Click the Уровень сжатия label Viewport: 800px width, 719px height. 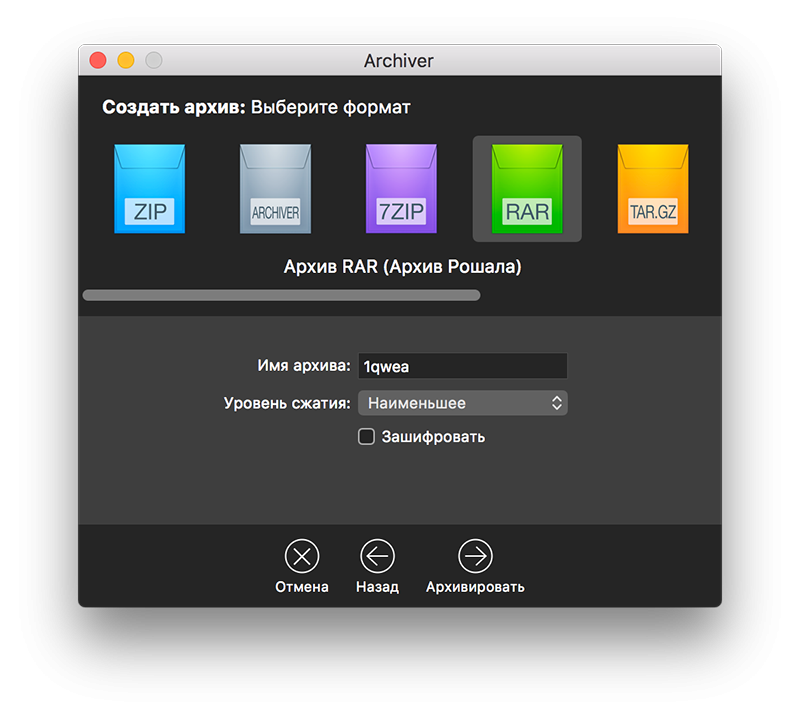click(287, 403)
